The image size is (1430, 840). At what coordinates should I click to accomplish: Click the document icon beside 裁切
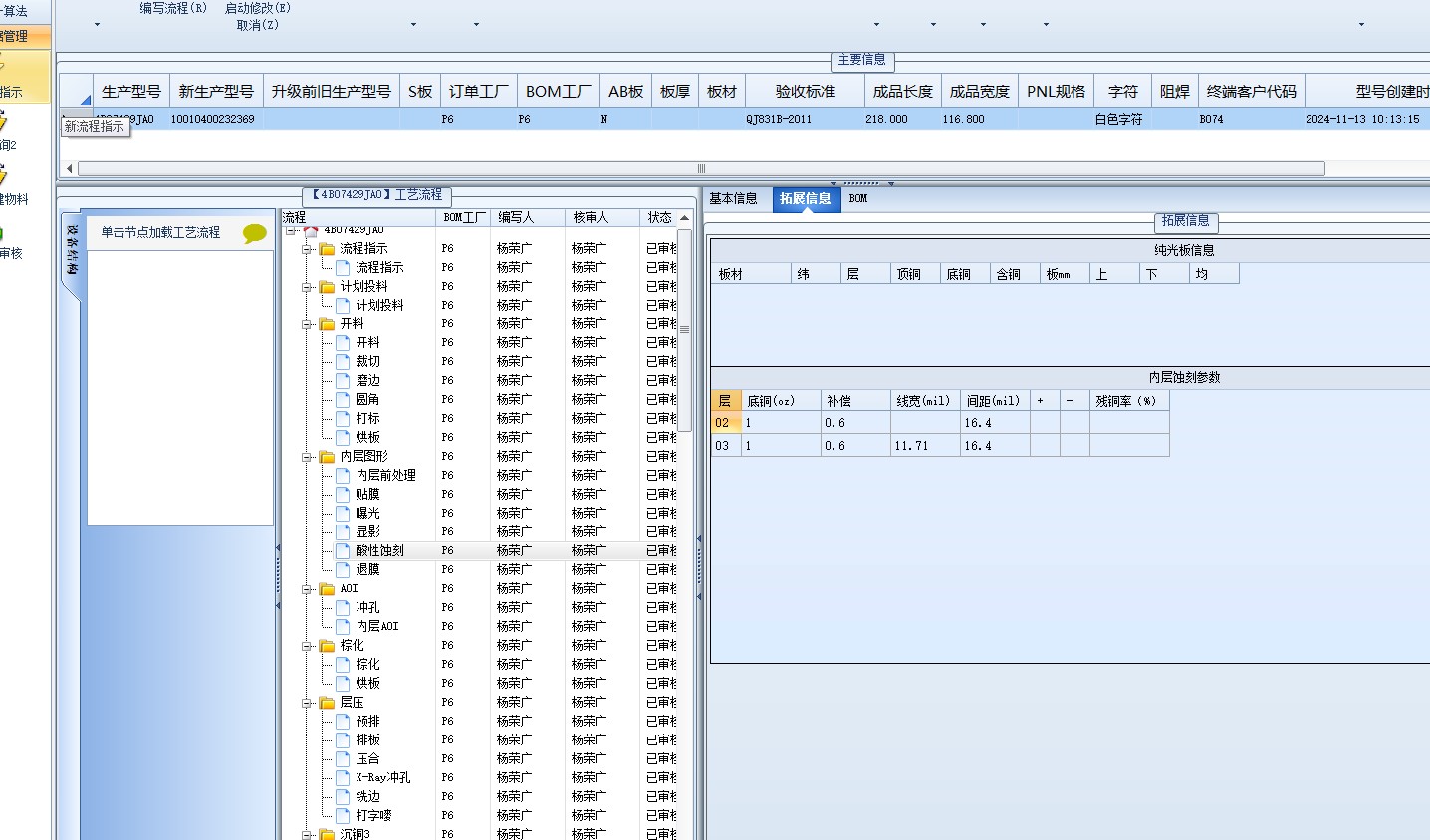click(x=343, y=362)
